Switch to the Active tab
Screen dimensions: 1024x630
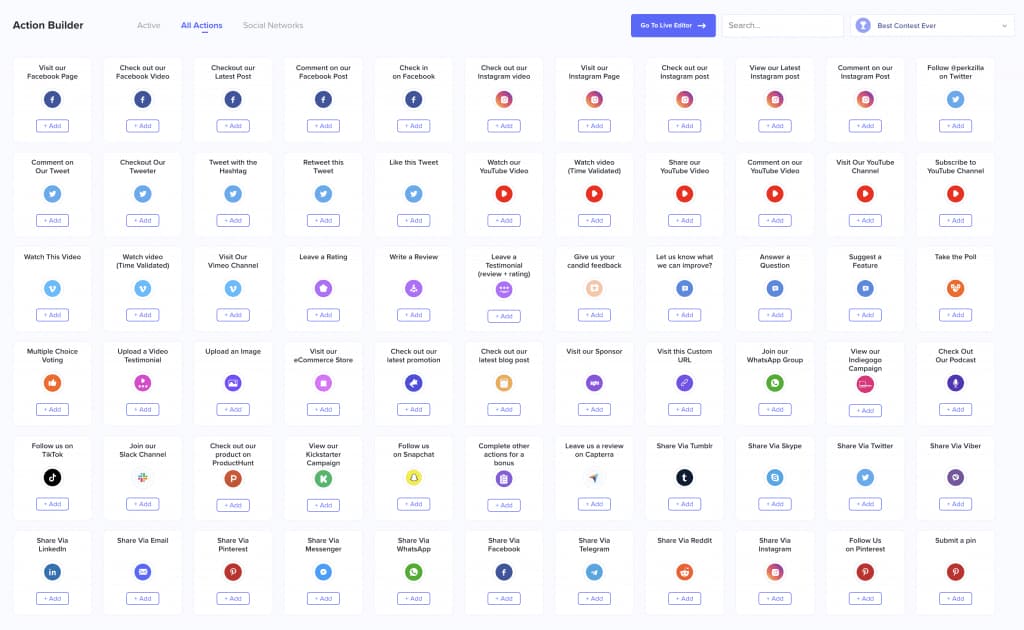coord(148,25)
